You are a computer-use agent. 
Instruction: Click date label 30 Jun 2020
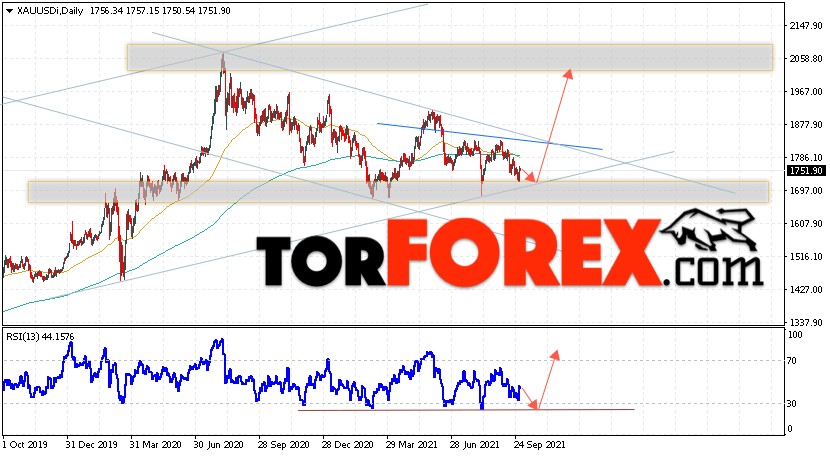pos(219,445)
